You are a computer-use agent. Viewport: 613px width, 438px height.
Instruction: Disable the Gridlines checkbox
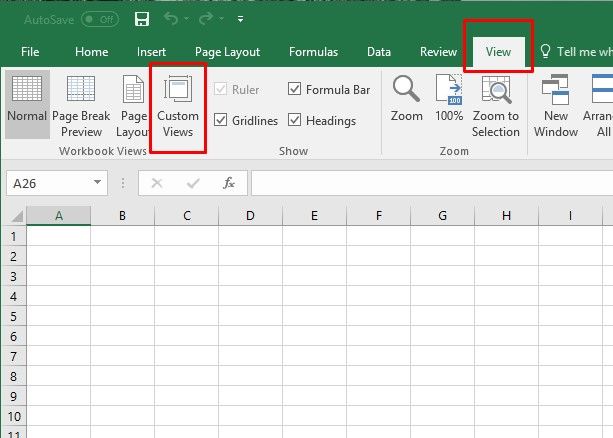(x=221, y=121)
